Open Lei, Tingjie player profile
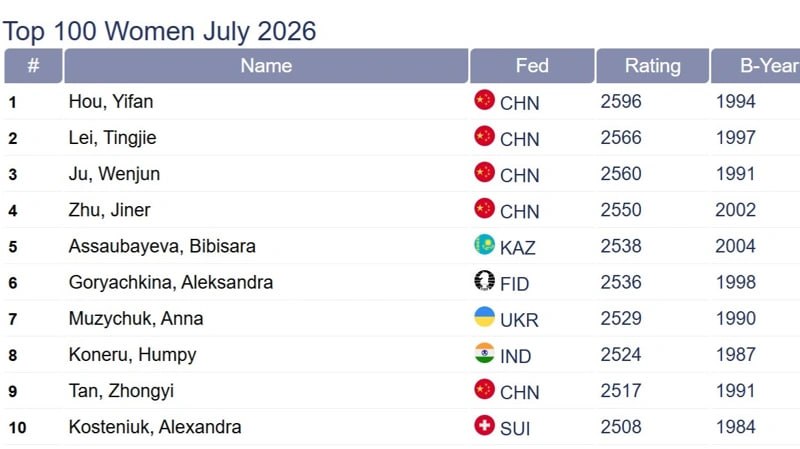Screen dimensions: 800x449 112,138
